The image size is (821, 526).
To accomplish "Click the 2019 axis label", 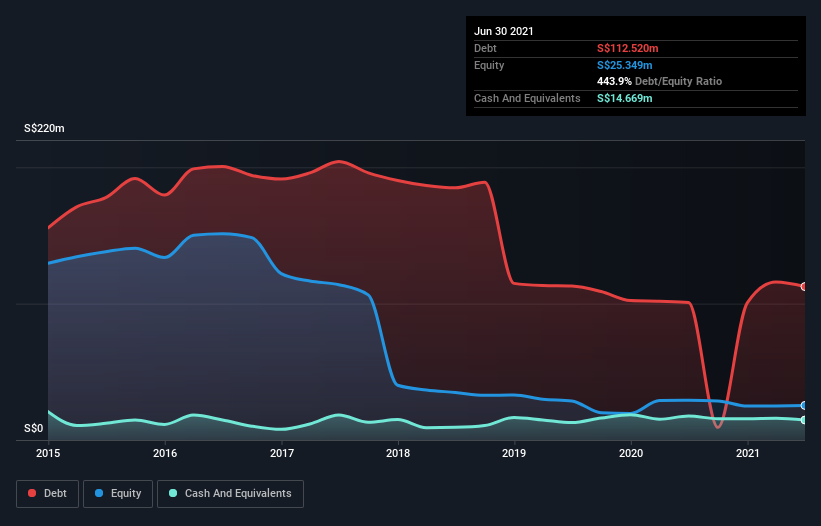I will (514, 453).
